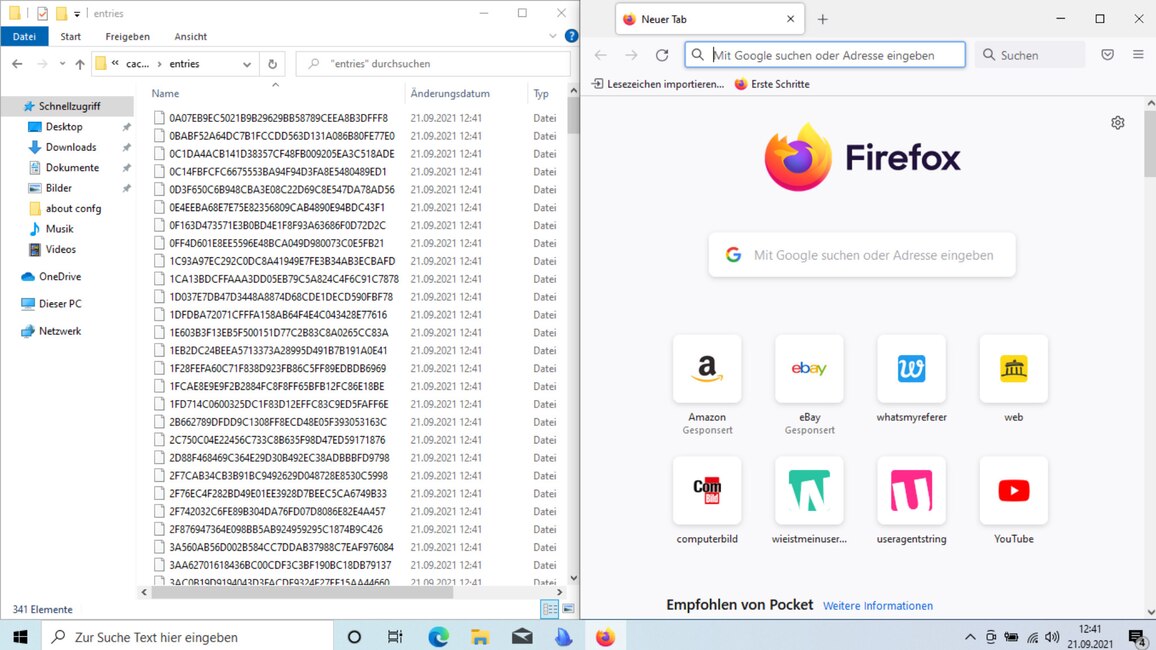Refresh the entries folder in Explorer
The width and height of the screenshot is (1156, 650).
pyautogui.click(x=272, y=63)
